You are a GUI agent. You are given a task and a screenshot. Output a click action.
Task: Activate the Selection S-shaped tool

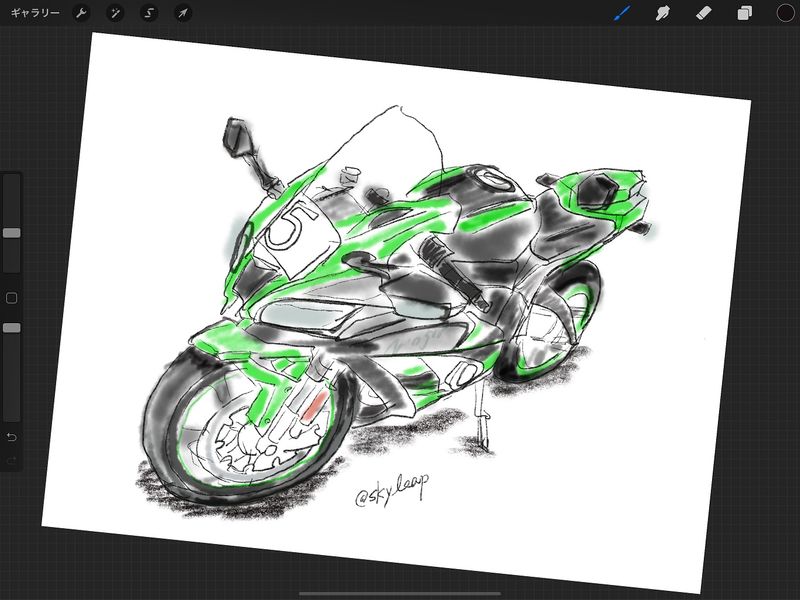[x=148, y=13]
